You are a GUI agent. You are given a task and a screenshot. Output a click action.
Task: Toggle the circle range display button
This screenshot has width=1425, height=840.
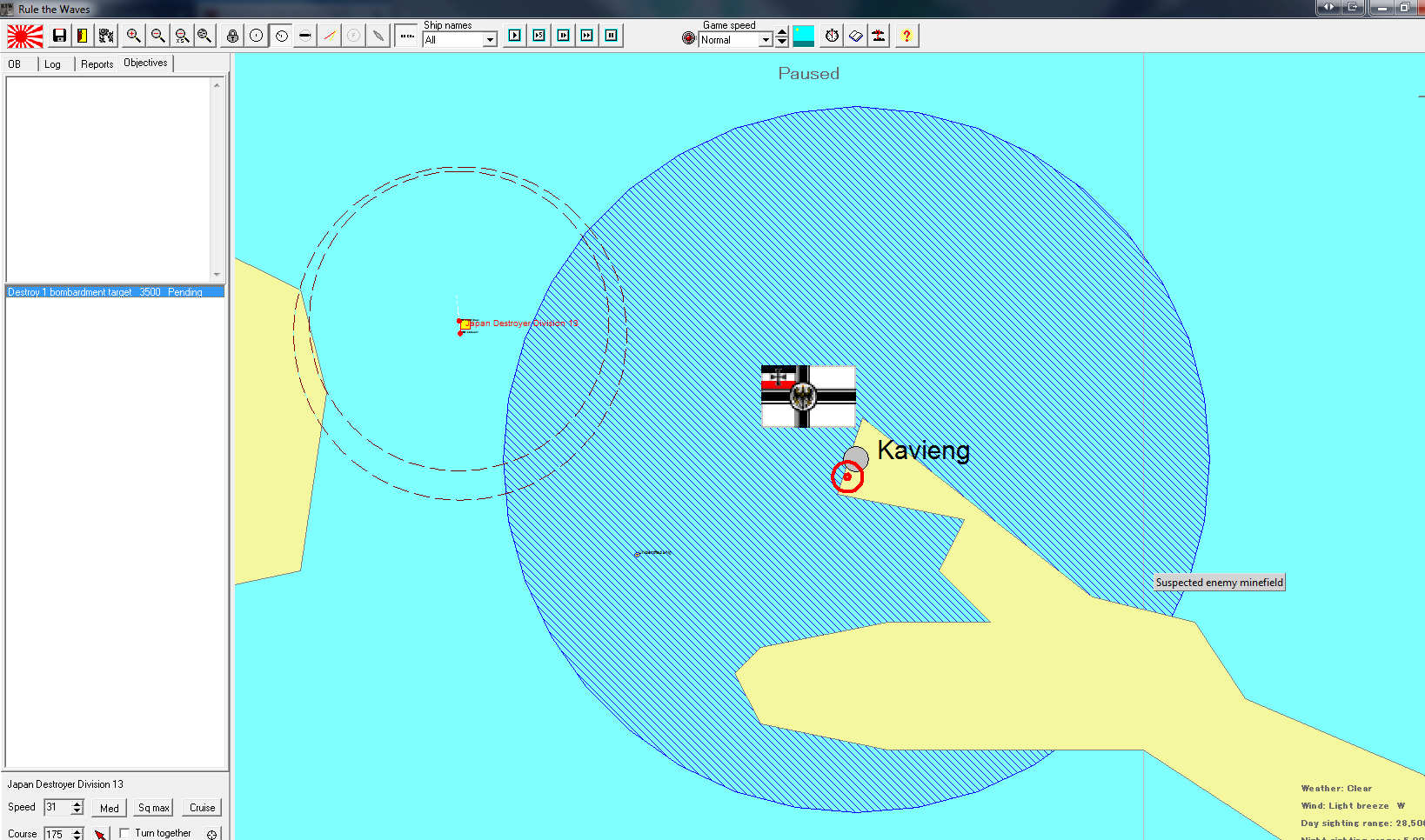coord(257,36)
